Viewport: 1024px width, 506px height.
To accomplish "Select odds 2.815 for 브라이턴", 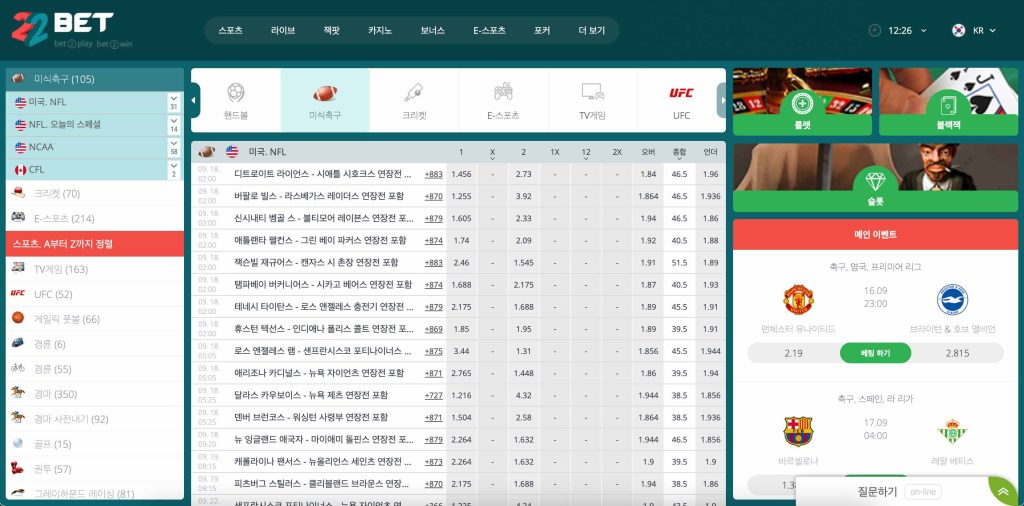I will point(957,353).
